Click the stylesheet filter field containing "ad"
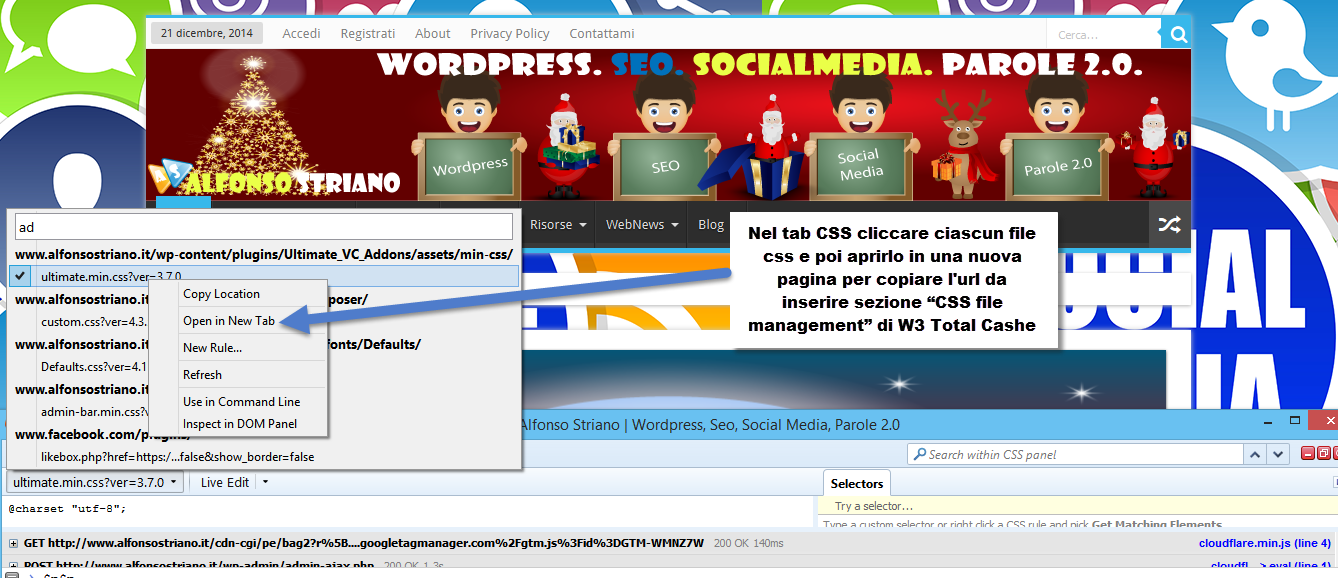 pos(264,226)
